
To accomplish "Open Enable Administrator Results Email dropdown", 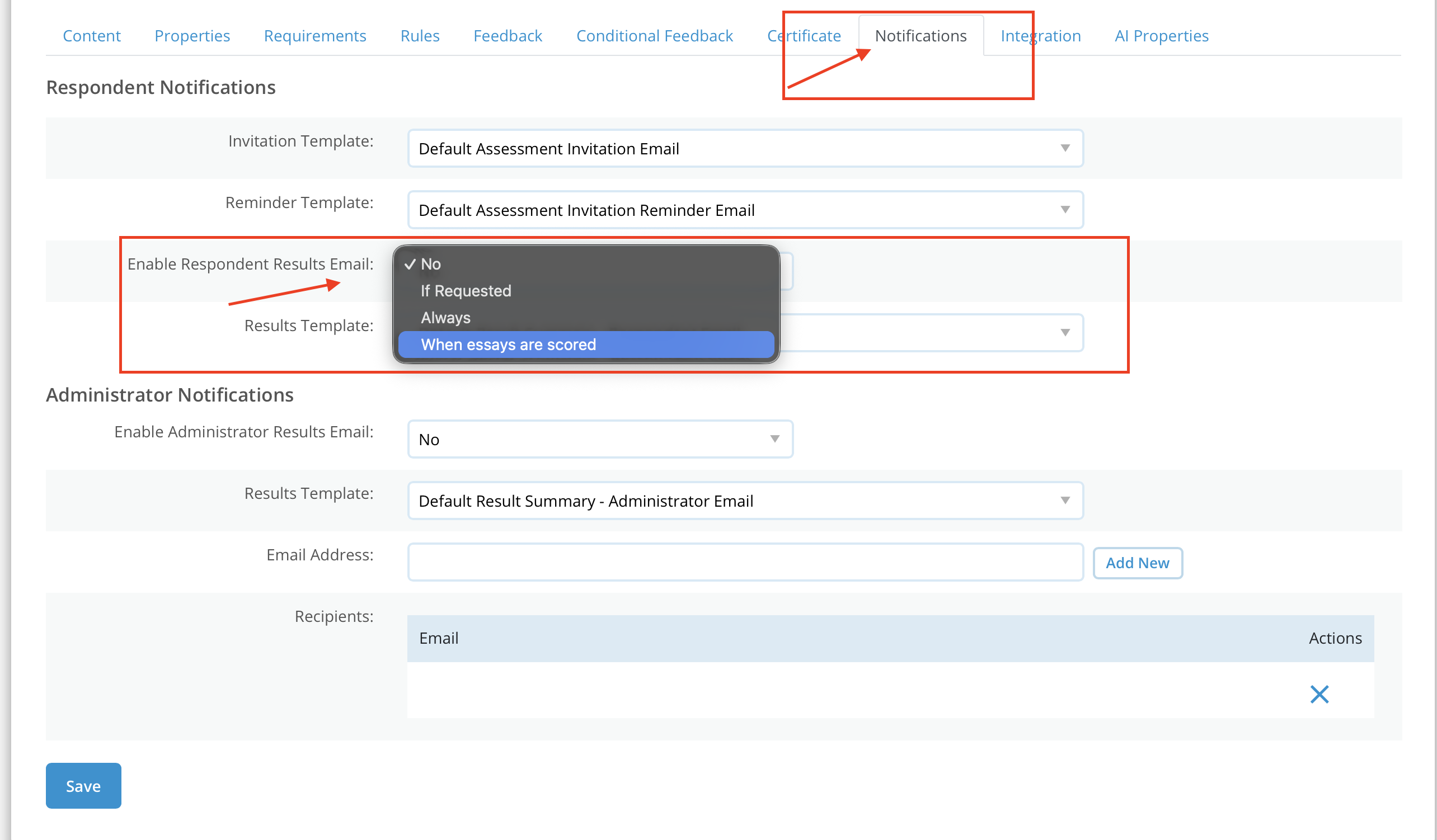I will [x=600, y=439].
